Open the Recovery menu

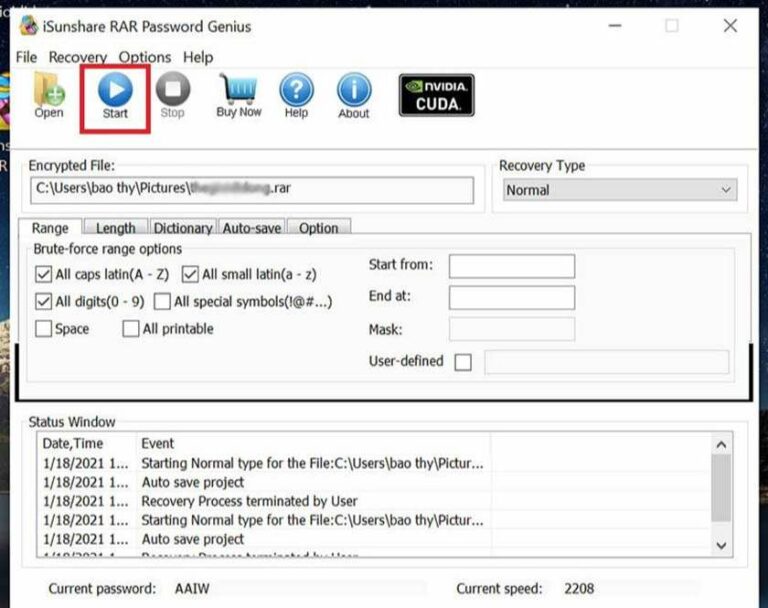[77, 57]
